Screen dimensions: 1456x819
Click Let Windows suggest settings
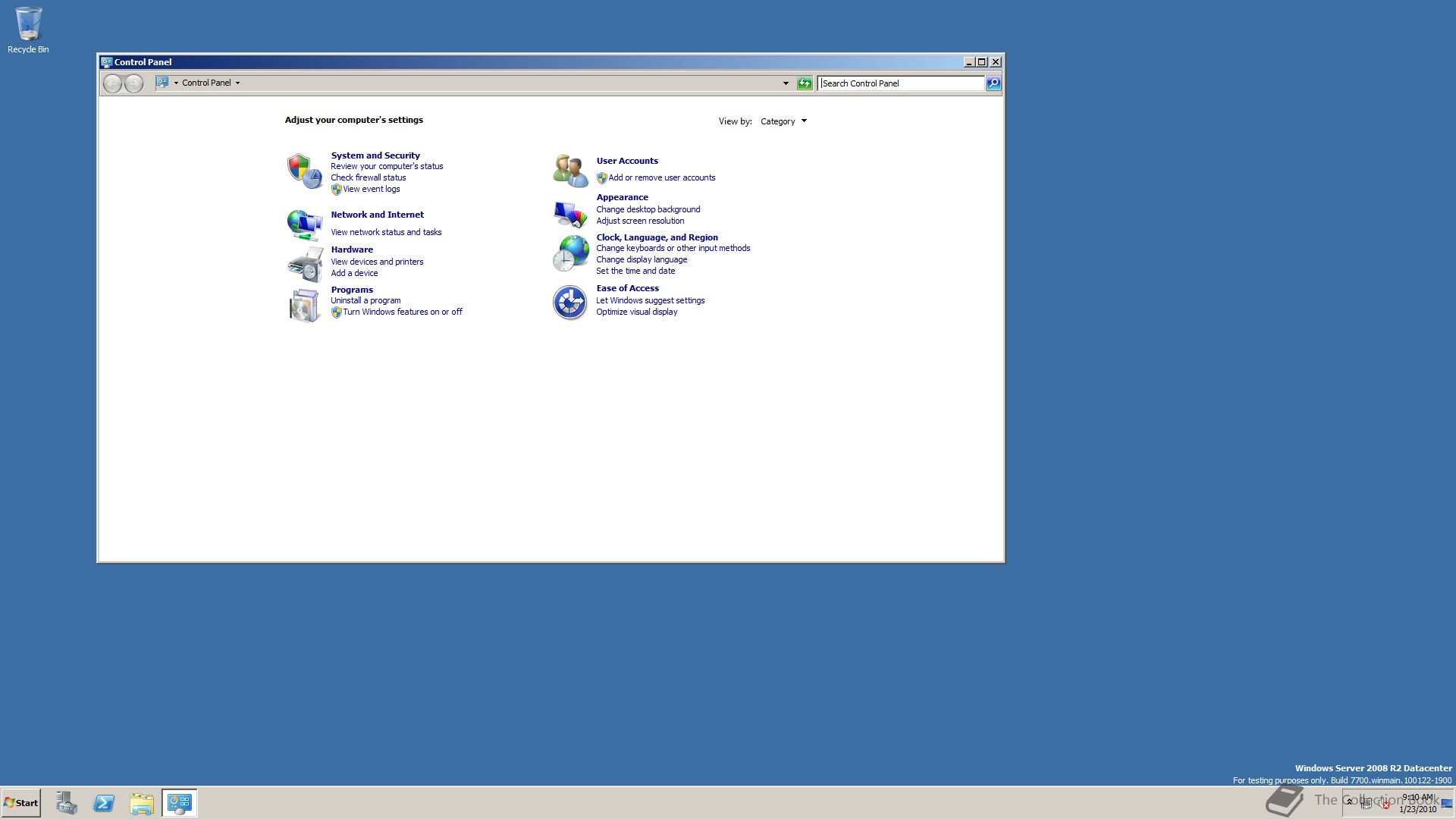pos(651,301)
